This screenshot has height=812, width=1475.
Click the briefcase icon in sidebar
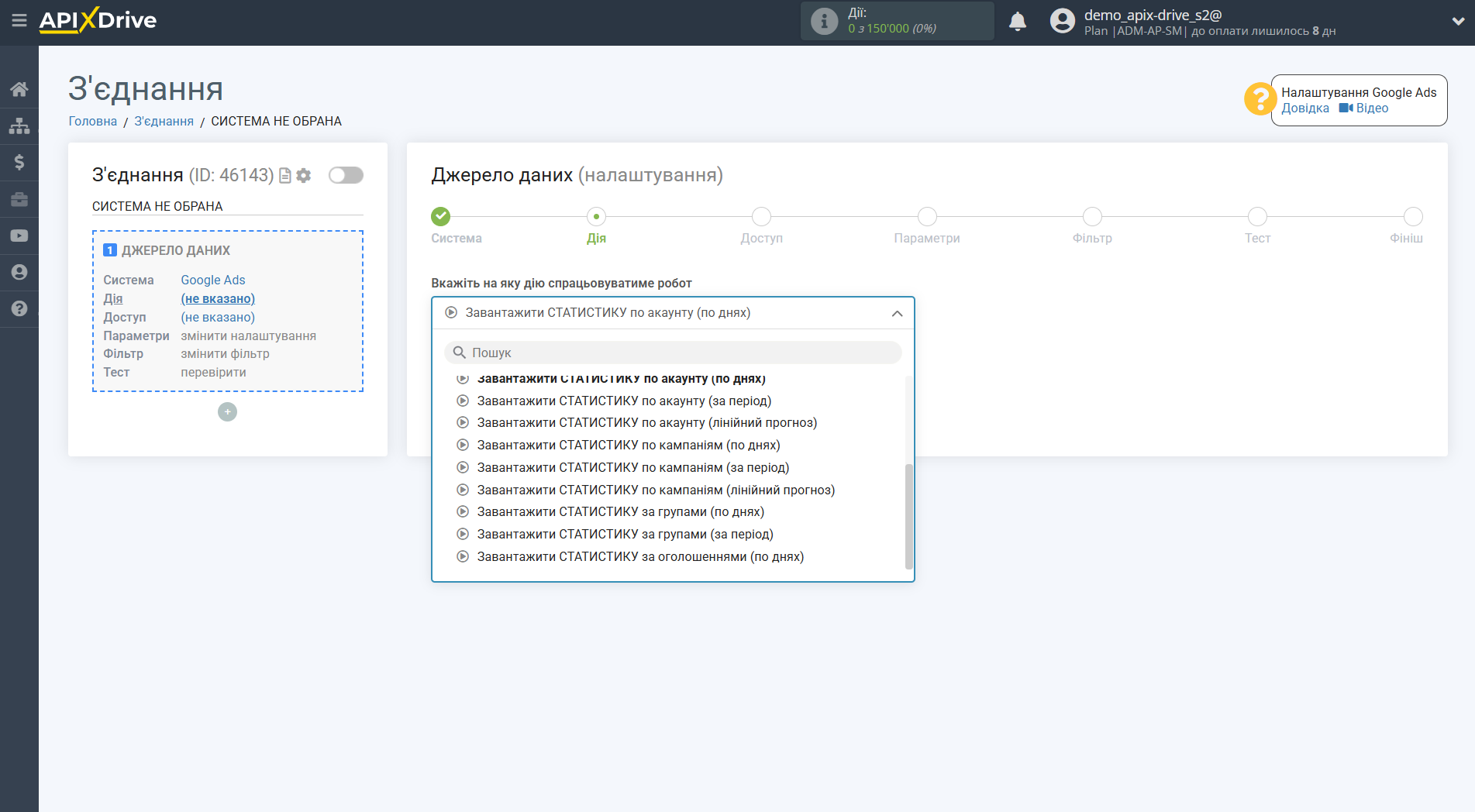tap(19, 199)
